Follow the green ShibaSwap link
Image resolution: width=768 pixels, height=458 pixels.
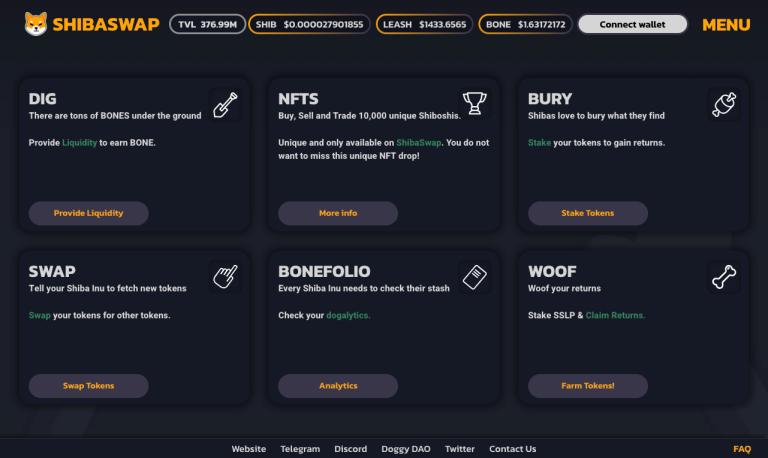[418, 143]
